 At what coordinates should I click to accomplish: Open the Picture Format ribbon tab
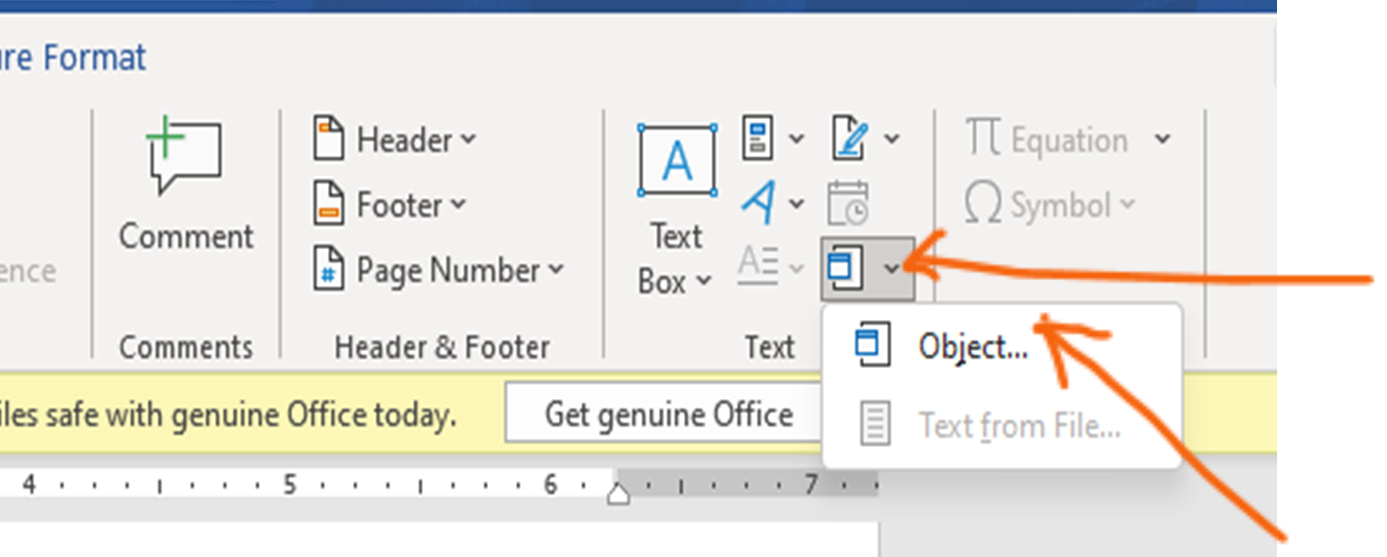pos(73,57)
